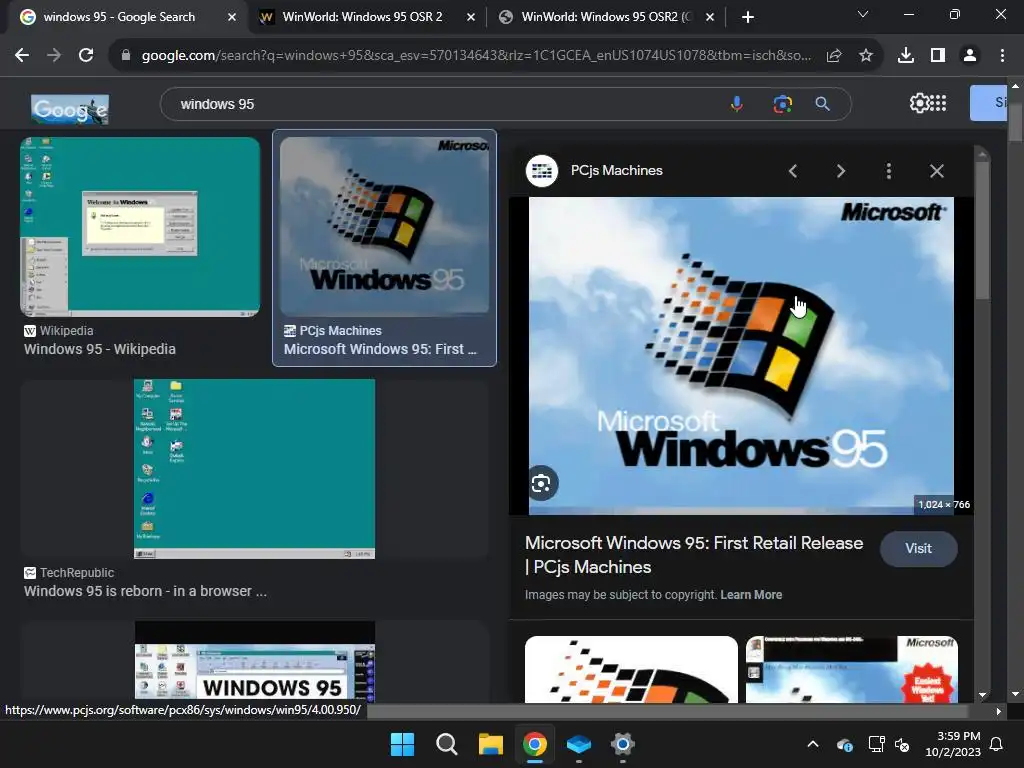Click the preview panel scrollbar thumb
Image resolution: width=1024 pixels, height=768 pixels.
coord(982,230)
